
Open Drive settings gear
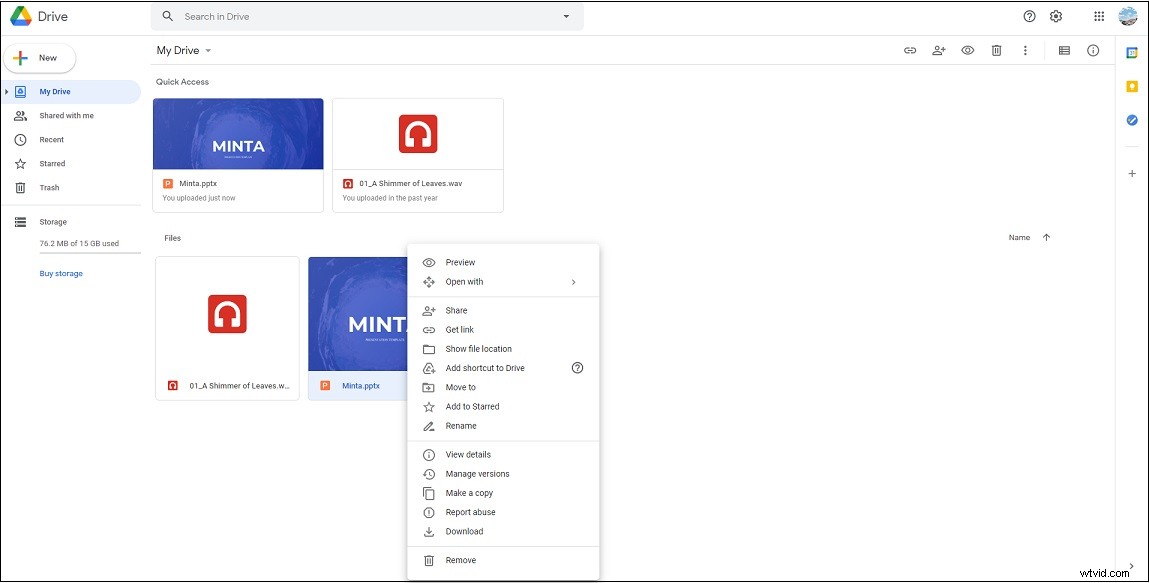click(x=1055, y=16)
